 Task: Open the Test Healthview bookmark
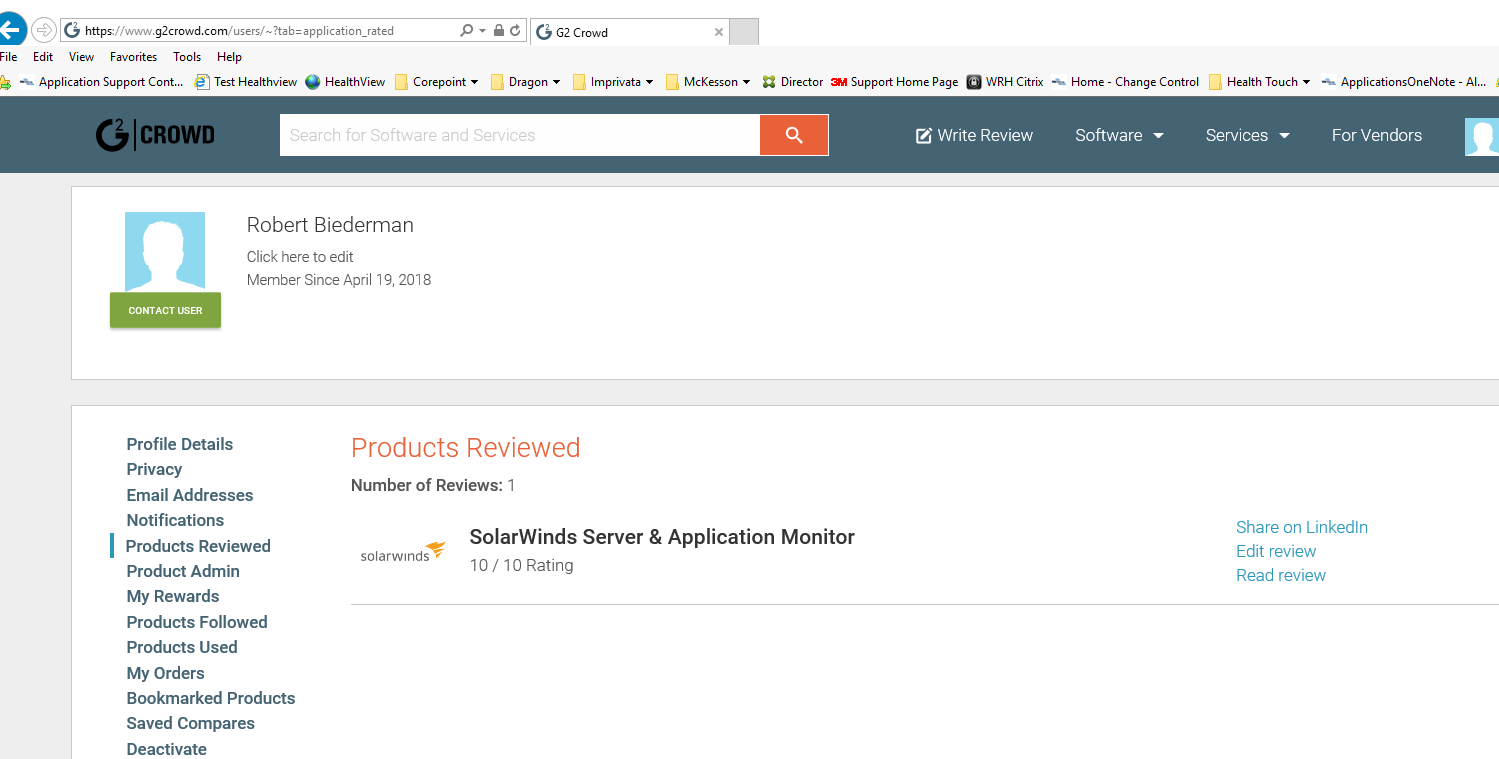246,82
